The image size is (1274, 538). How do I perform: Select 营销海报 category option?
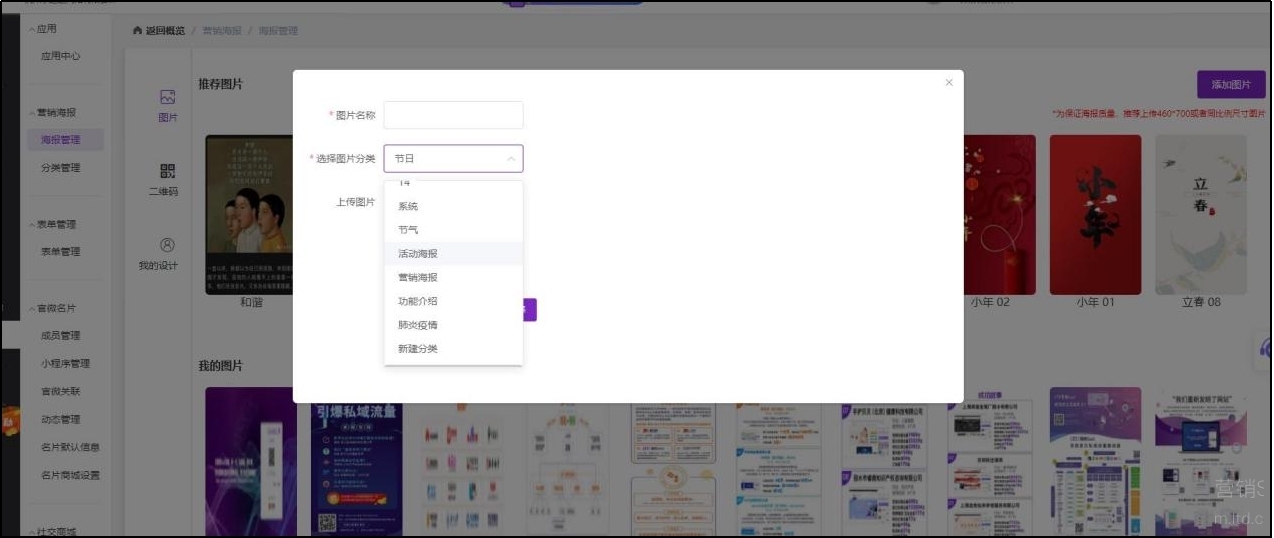point(418,278)
